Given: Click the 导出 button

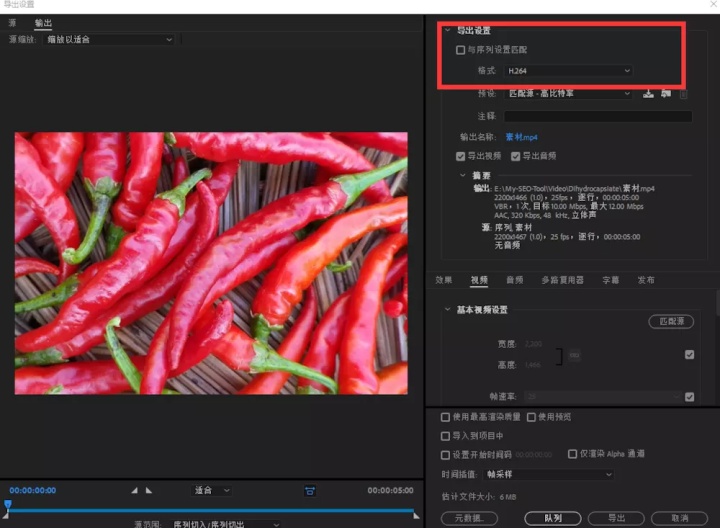Looking at the screenshot, I should point(616,518).
